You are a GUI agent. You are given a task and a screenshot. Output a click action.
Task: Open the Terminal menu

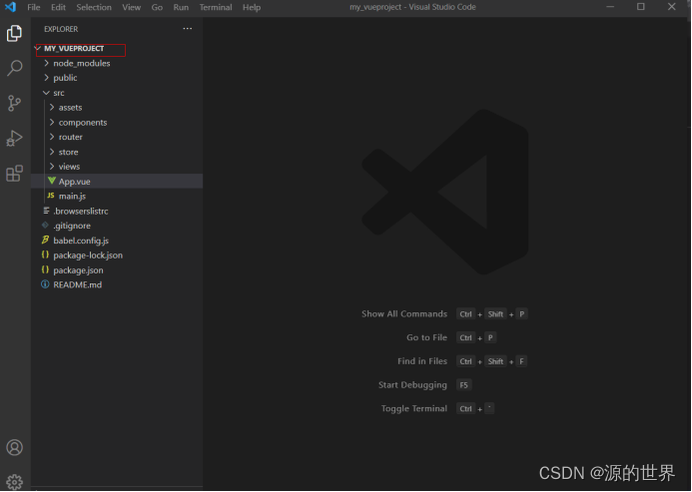click(x=216, y=8)
